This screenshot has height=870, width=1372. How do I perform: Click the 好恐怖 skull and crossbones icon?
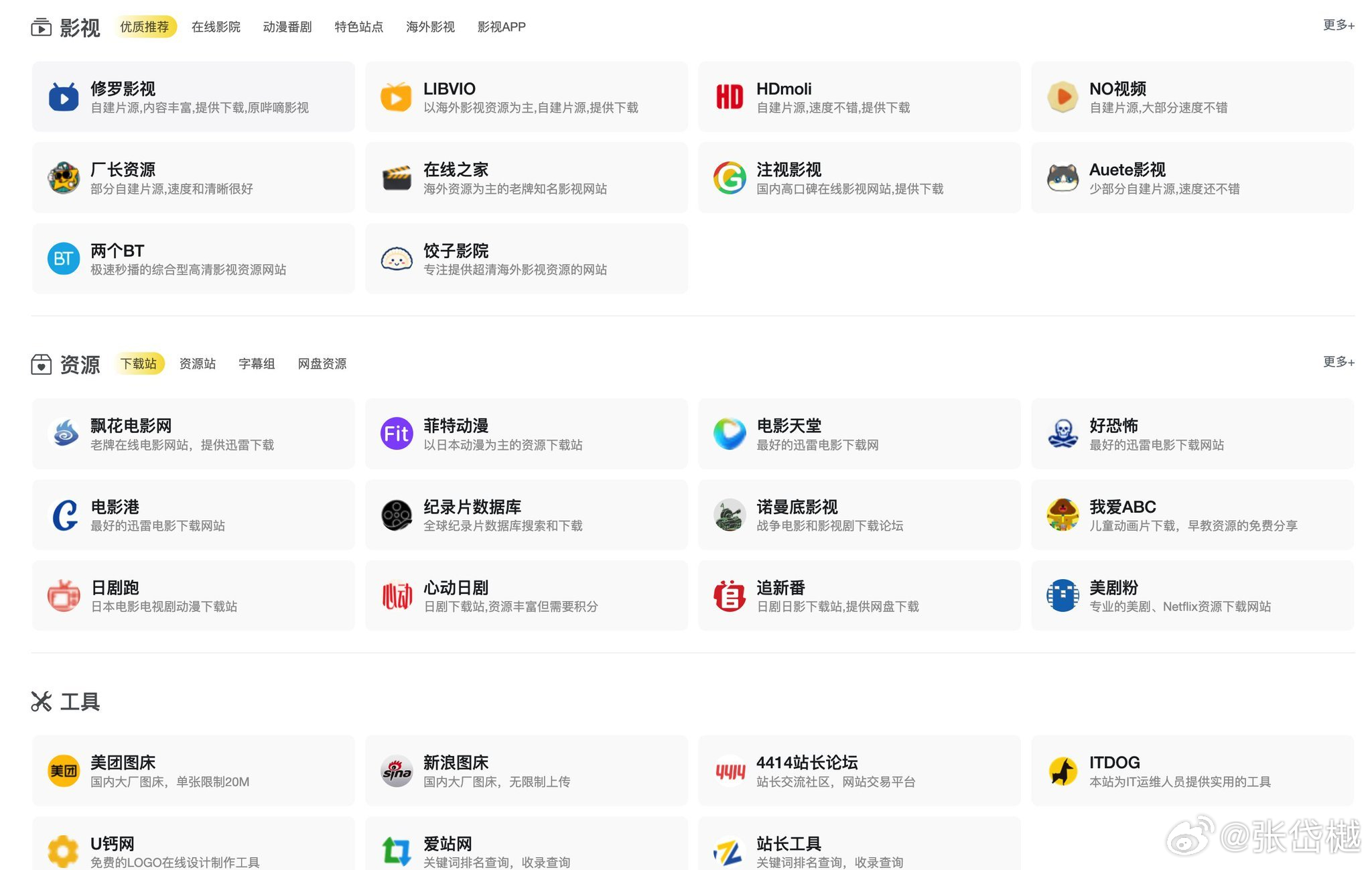[x=1062, y=434]
